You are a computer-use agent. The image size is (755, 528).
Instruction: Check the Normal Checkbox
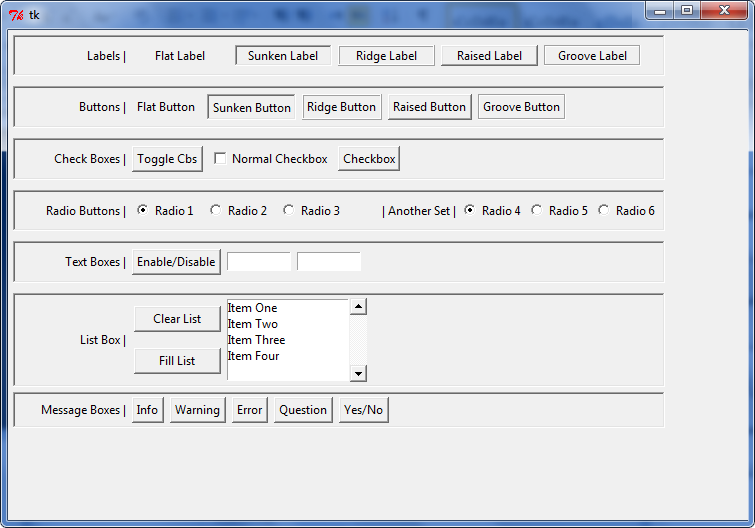(x=221, y=159)
